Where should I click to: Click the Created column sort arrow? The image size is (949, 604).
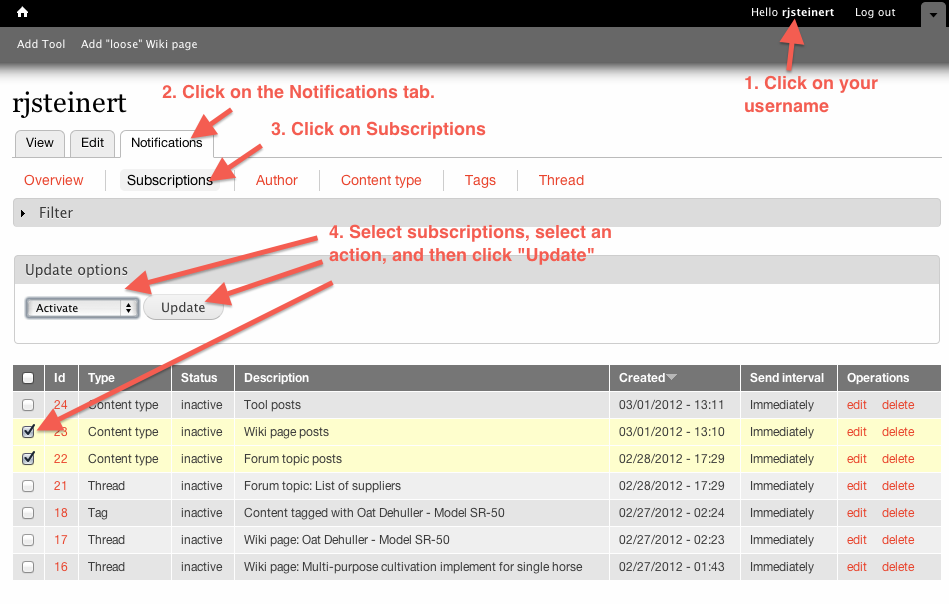[672, 378]
